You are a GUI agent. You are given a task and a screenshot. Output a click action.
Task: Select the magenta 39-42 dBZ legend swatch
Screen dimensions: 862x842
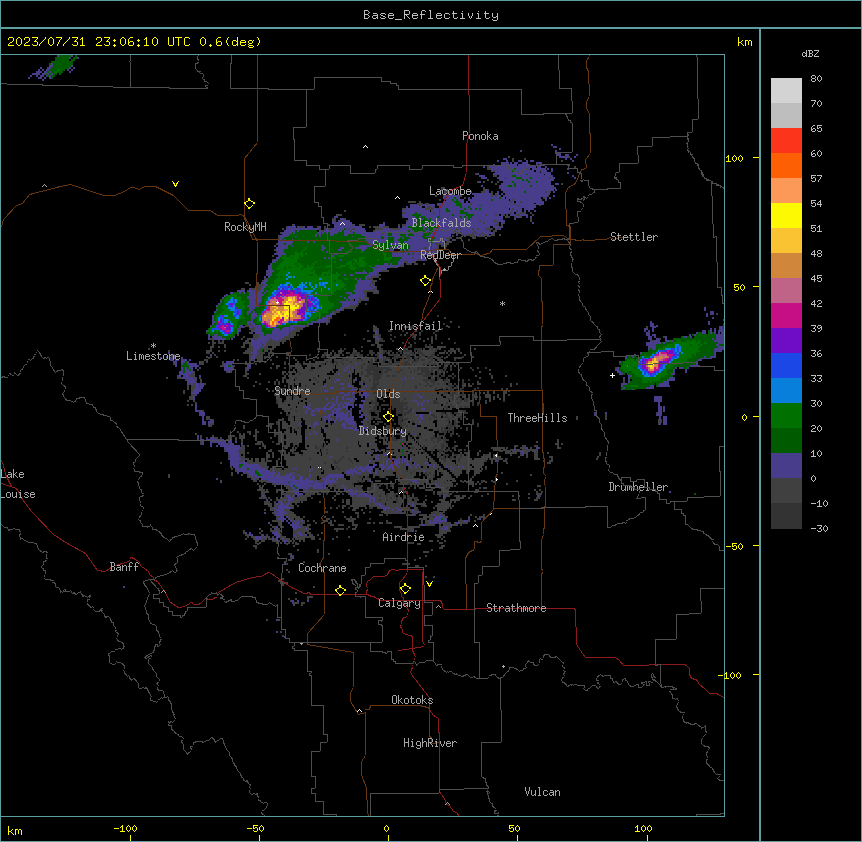[786, 315]
